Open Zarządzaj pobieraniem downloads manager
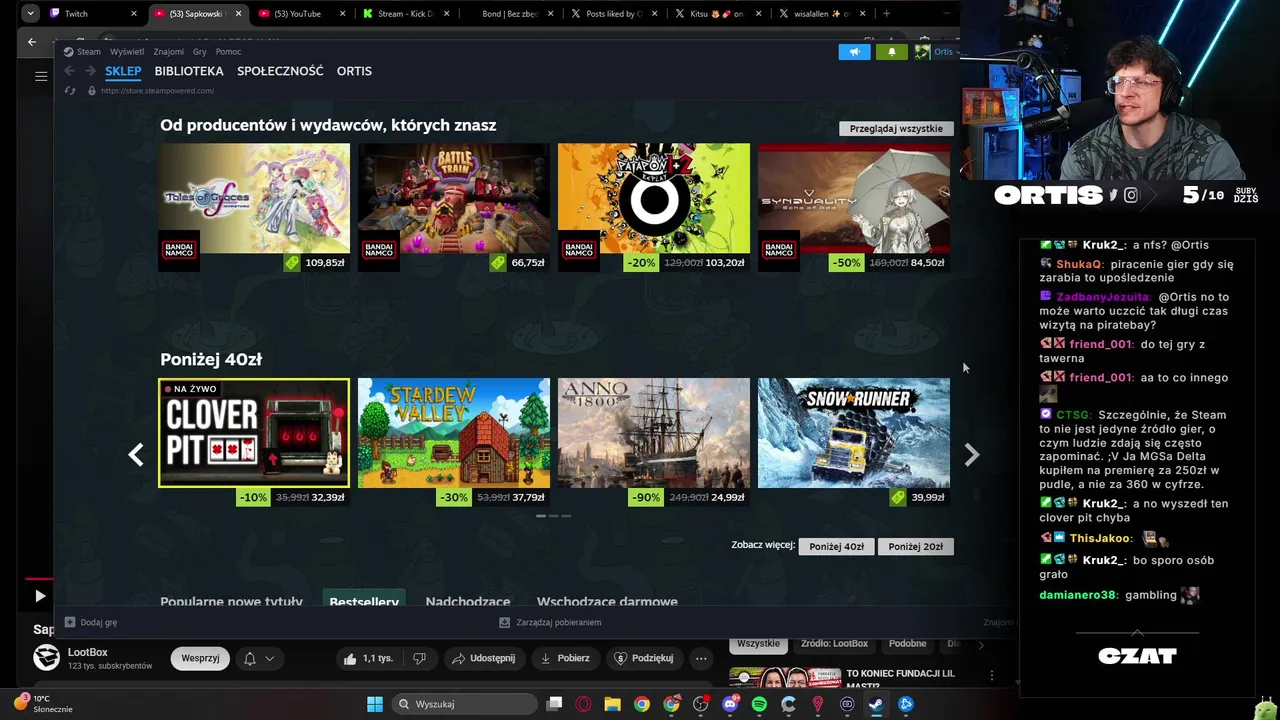The height and width of the screenshot is (720, 1280). [x=551, y=622]
